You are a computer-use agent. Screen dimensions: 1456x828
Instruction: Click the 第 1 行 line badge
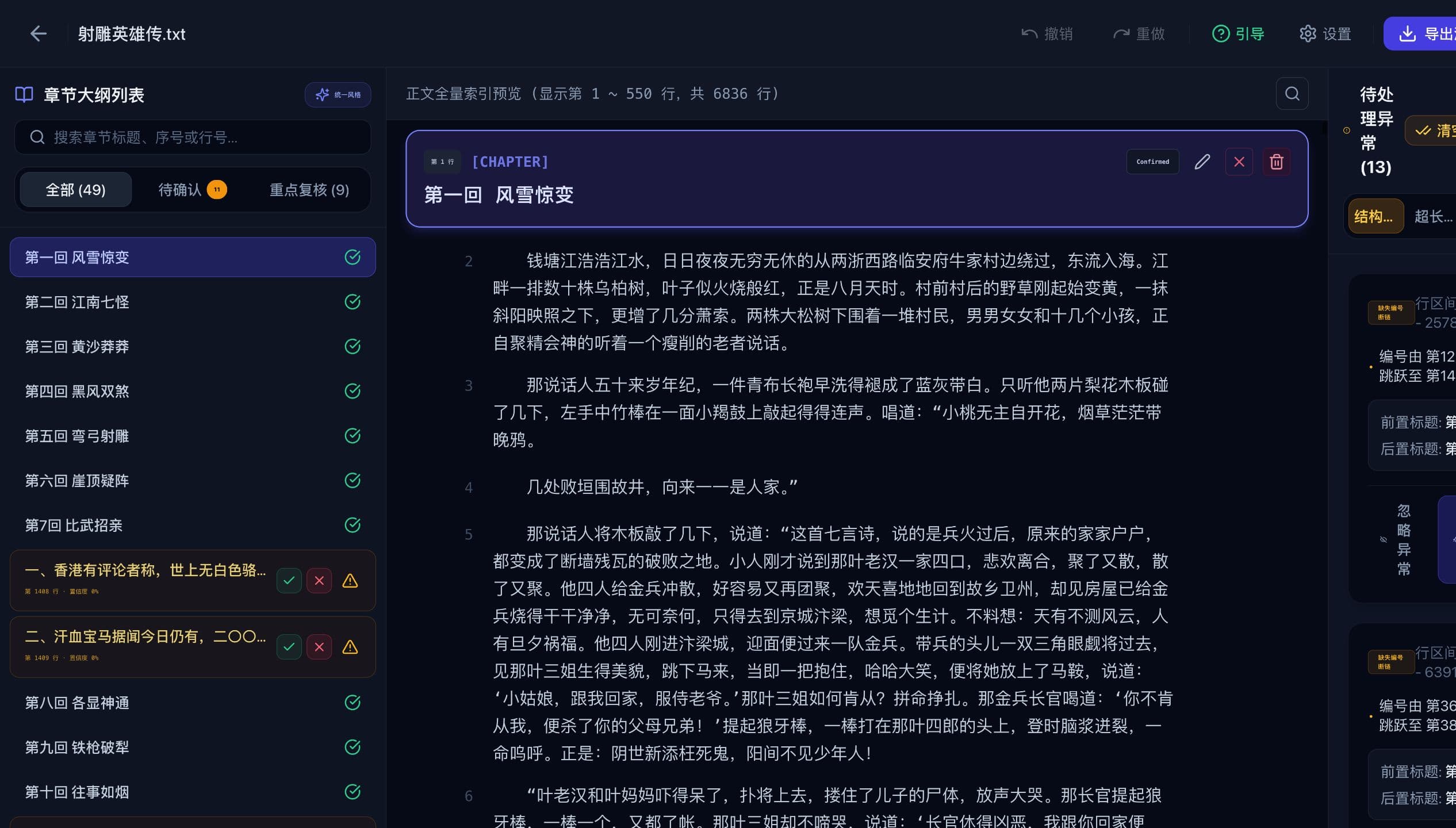442,162
